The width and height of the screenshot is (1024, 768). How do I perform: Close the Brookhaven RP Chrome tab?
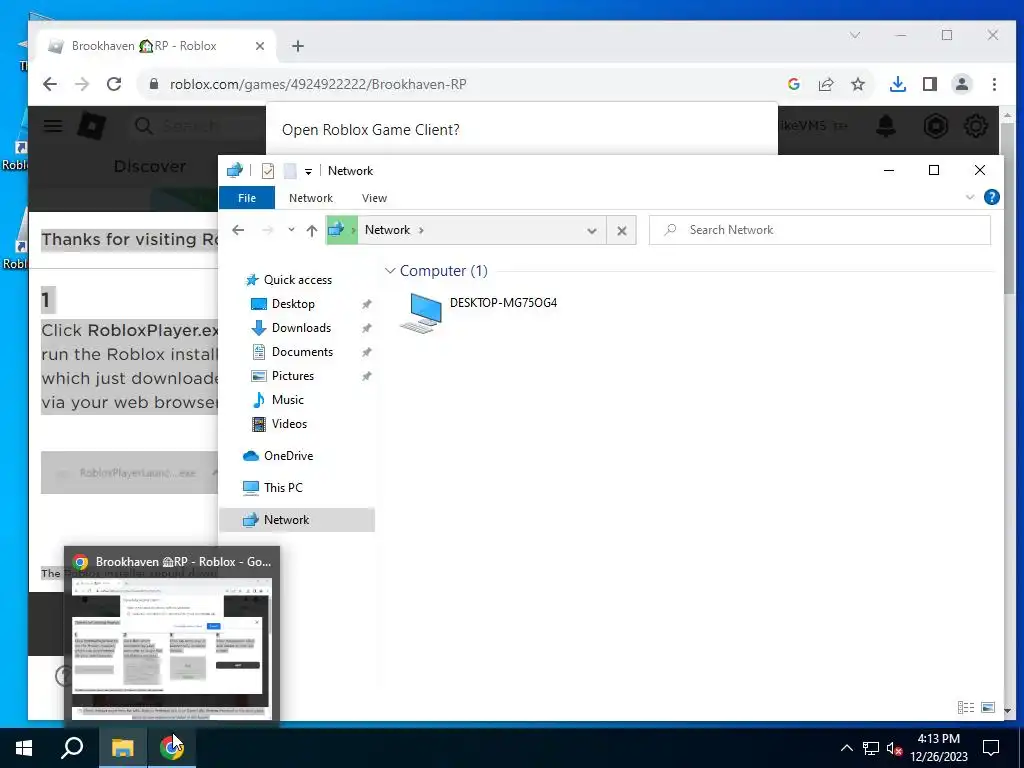[x=259, y=46]
